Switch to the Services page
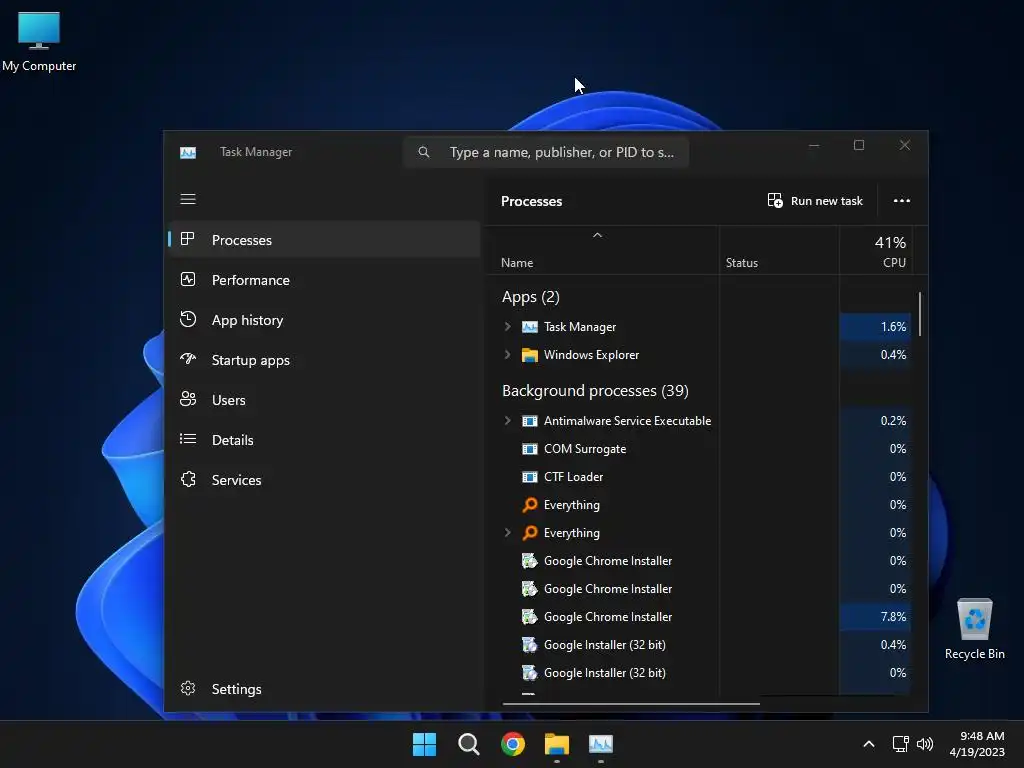 click(x=325, y=480)
